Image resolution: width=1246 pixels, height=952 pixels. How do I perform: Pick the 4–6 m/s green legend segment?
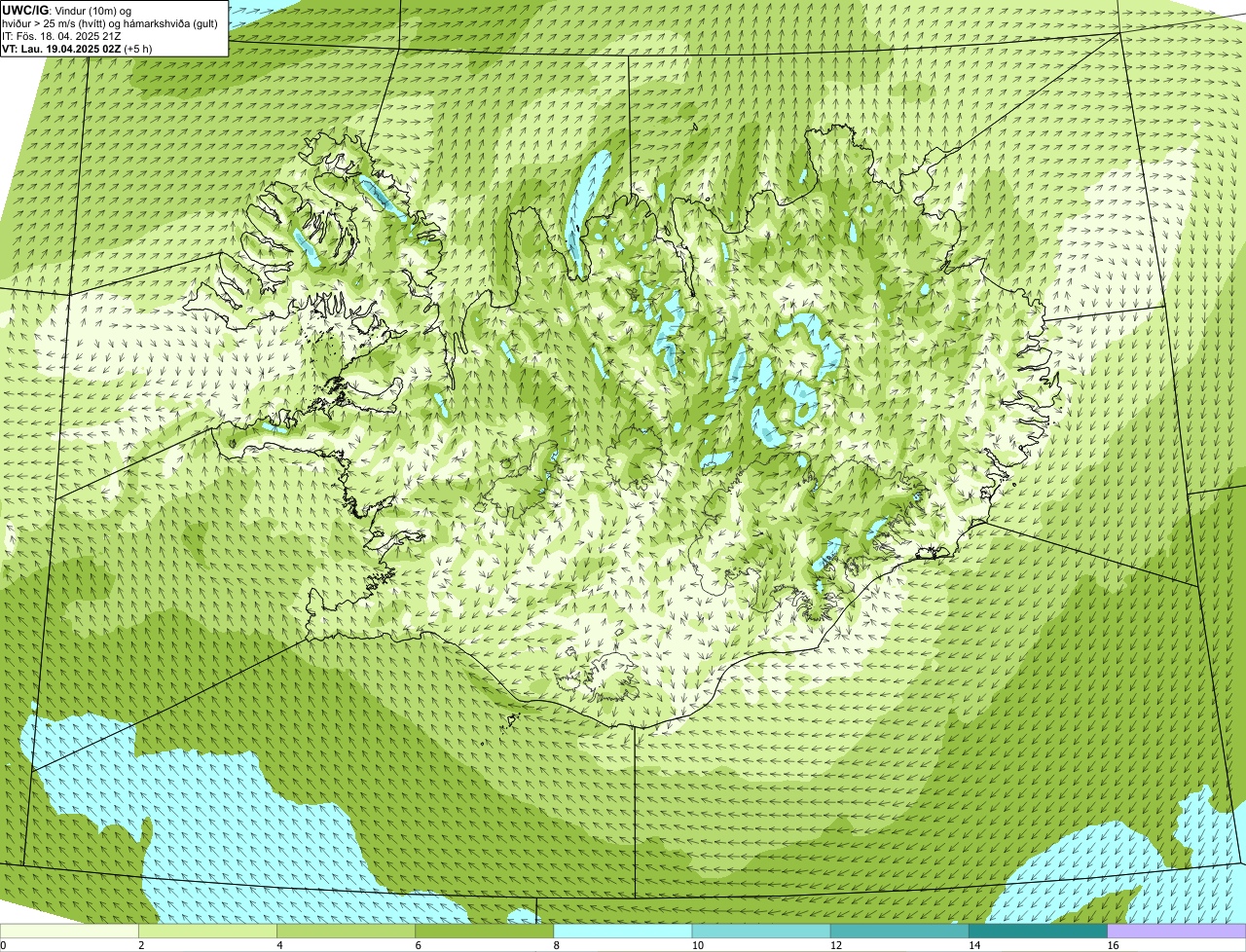point(347,932)
